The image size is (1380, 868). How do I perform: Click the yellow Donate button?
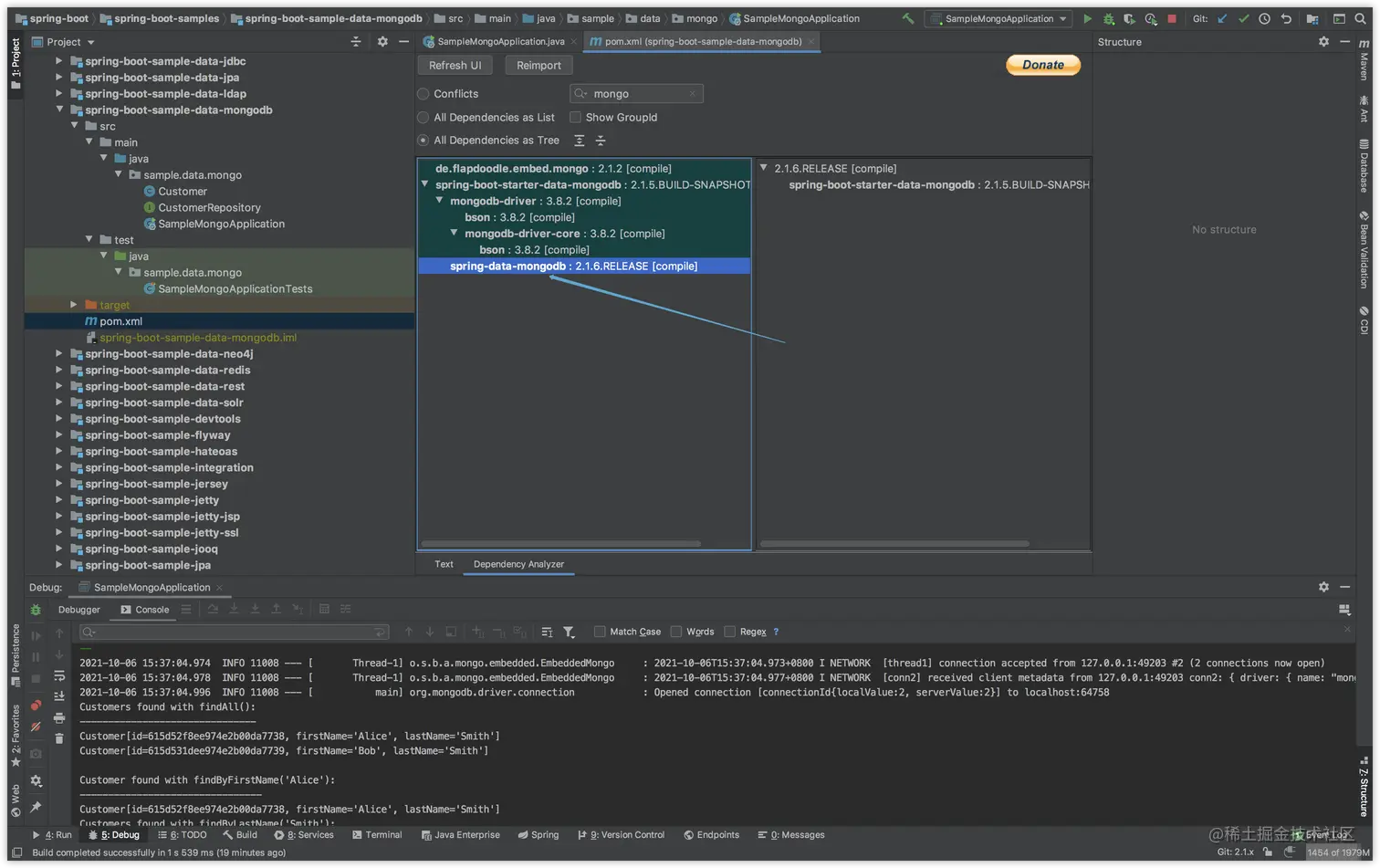(1043, 65)
